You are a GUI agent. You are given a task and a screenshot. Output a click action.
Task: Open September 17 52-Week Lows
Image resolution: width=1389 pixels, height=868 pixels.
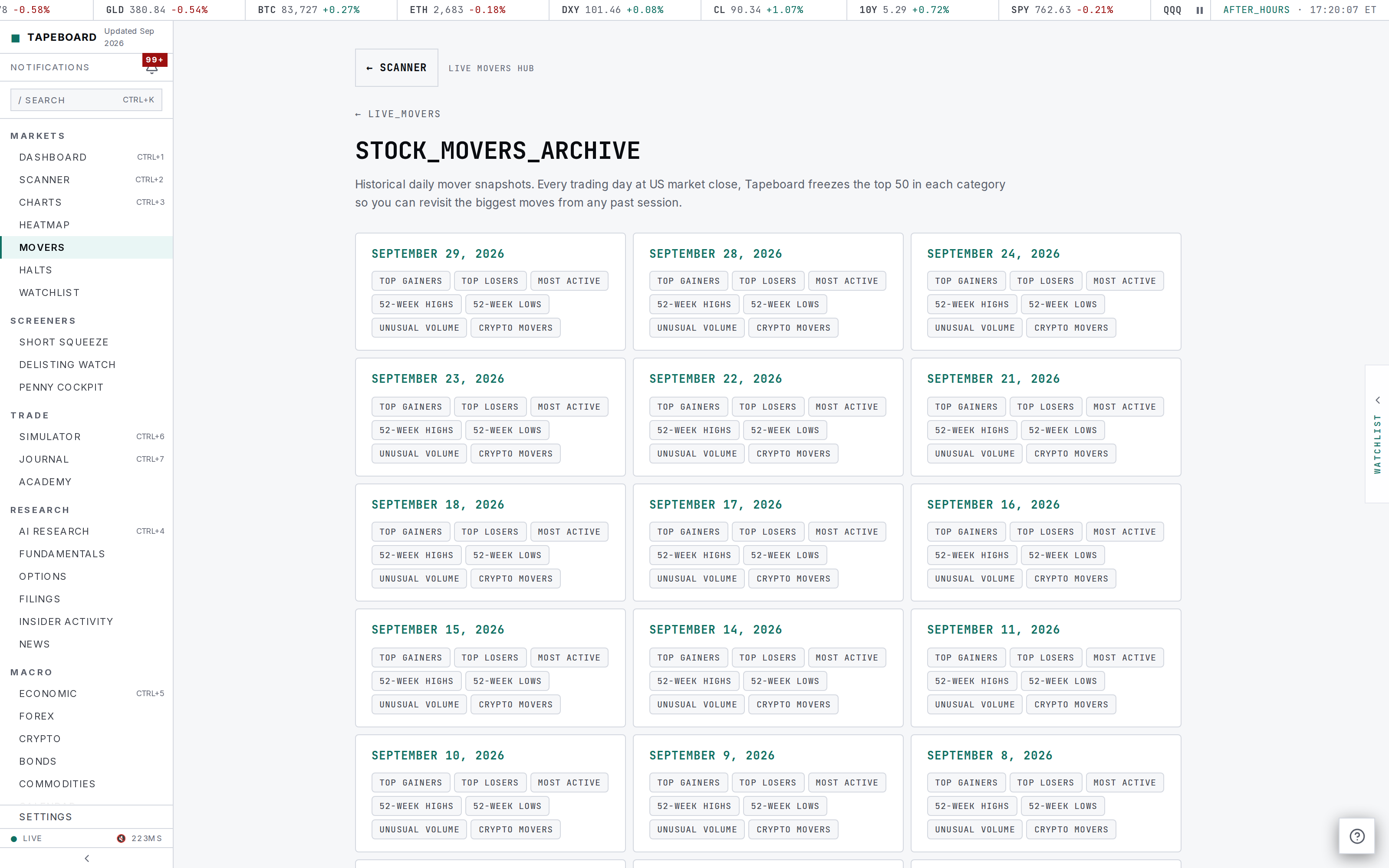click(x=785, y=555)
